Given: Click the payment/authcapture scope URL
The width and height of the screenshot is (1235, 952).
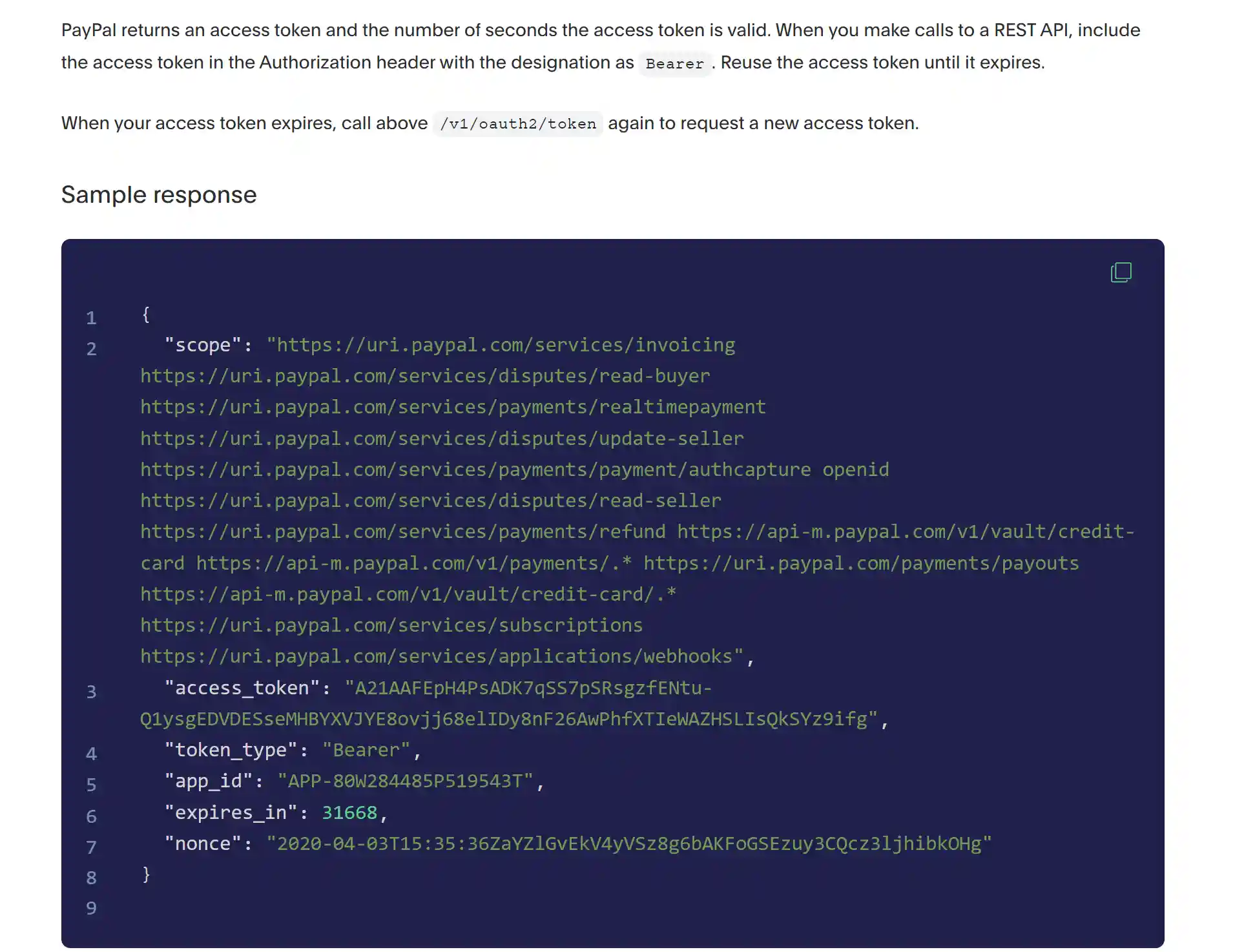Looking at the screenshot, I should click(x=475, y=470).
